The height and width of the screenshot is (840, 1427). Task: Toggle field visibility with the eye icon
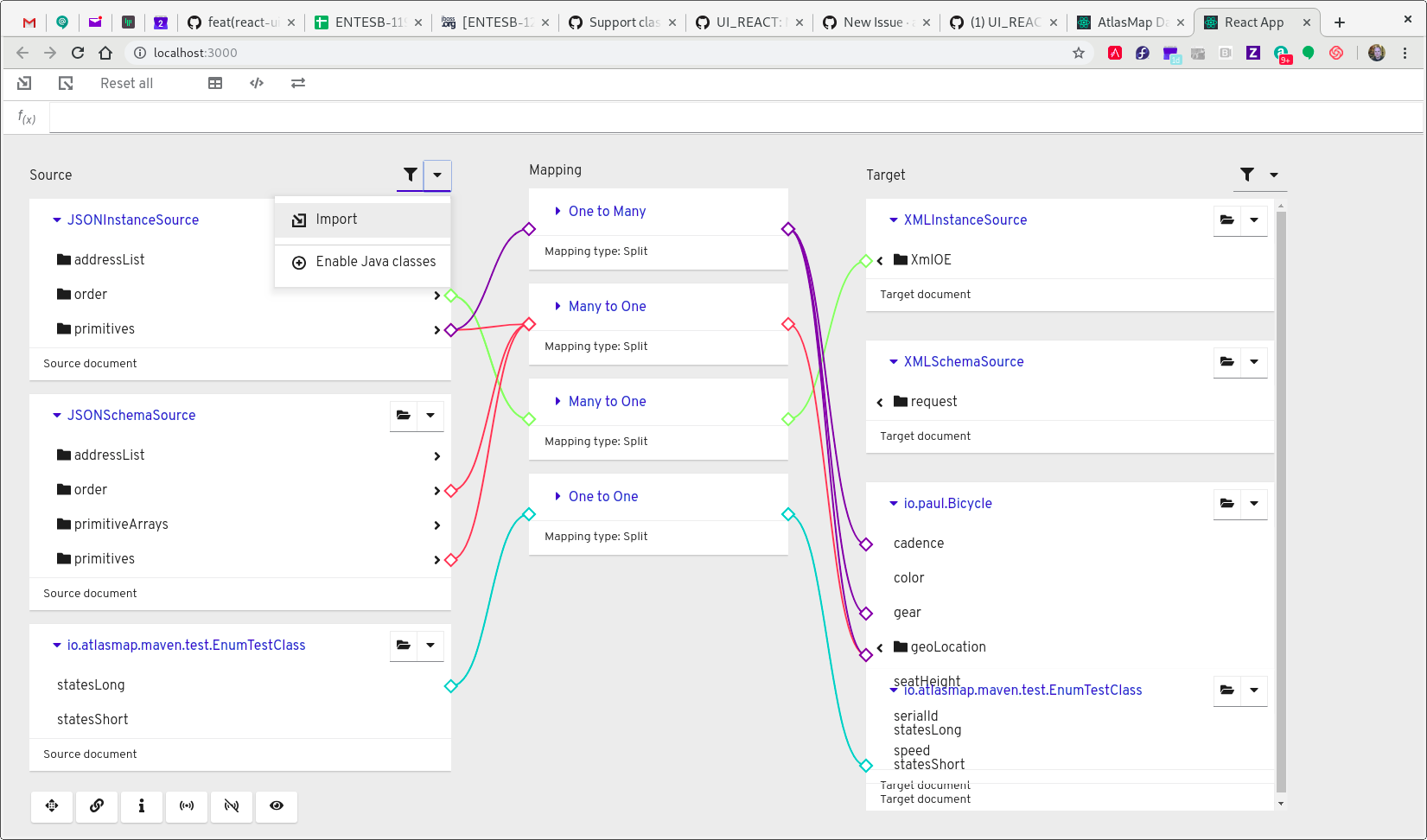click(277, 806)
